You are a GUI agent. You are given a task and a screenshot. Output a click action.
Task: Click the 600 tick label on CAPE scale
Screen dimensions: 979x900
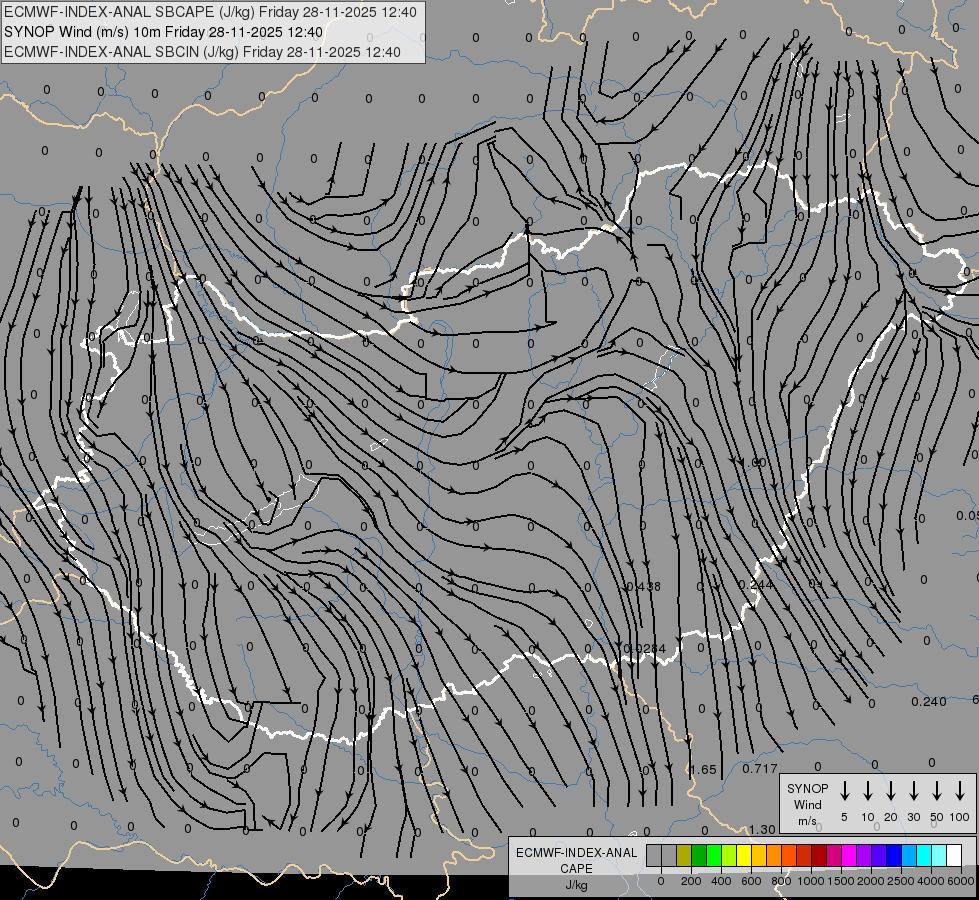click(x=751, y=881)
